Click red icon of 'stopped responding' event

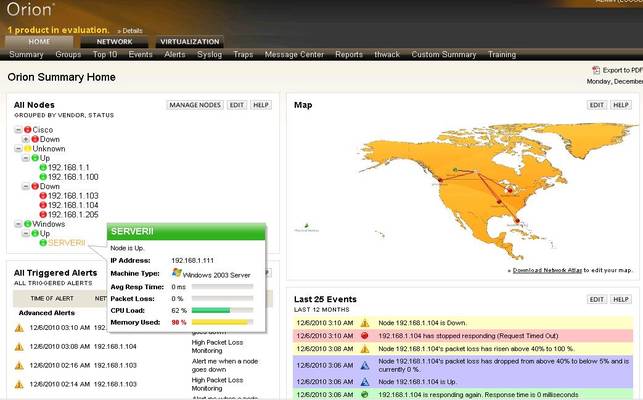365,336
